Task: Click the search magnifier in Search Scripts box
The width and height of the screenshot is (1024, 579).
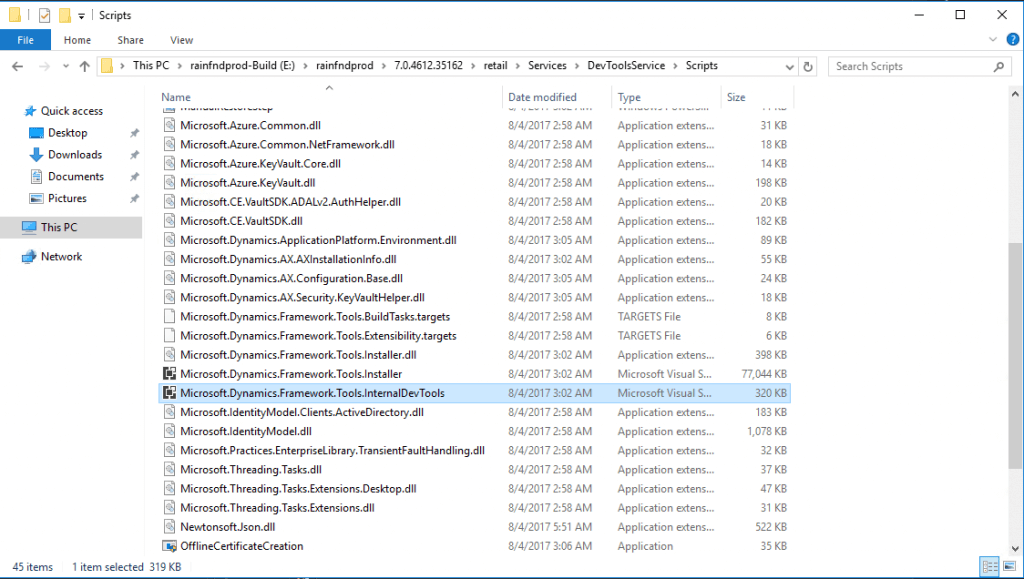Action: [998, 65]
